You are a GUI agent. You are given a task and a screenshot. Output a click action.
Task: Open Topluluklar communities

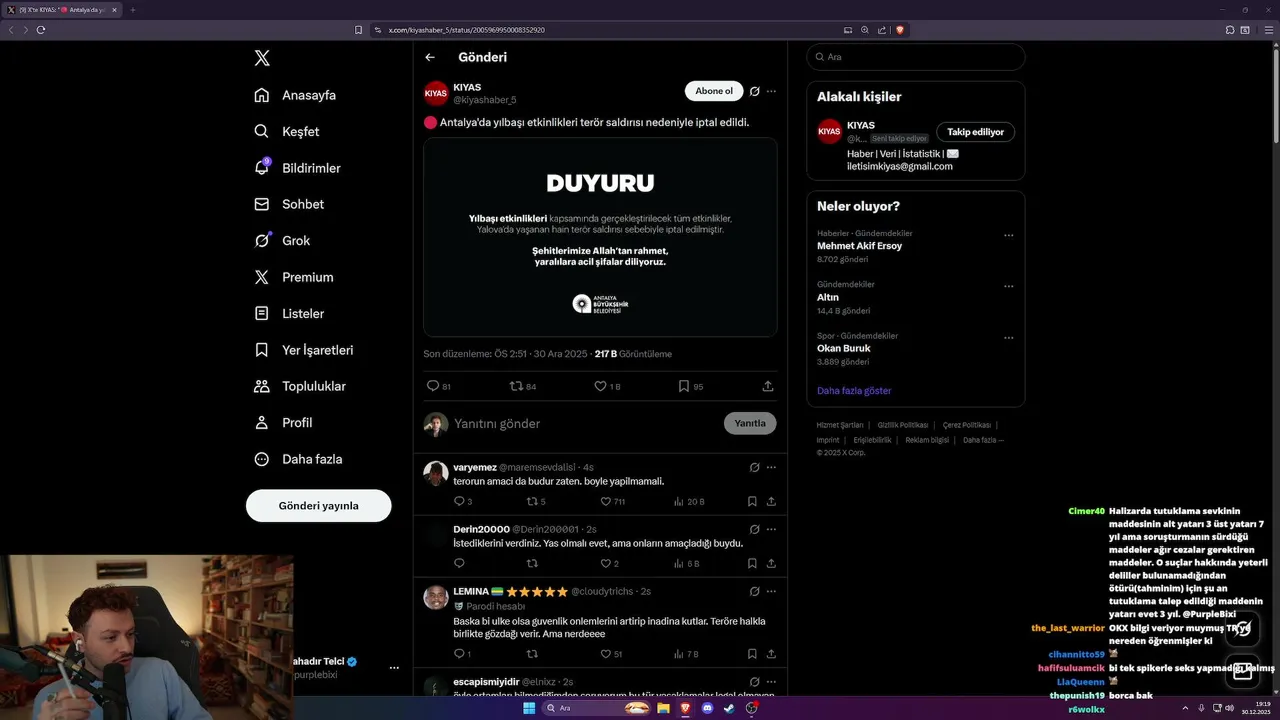[300, 386]
